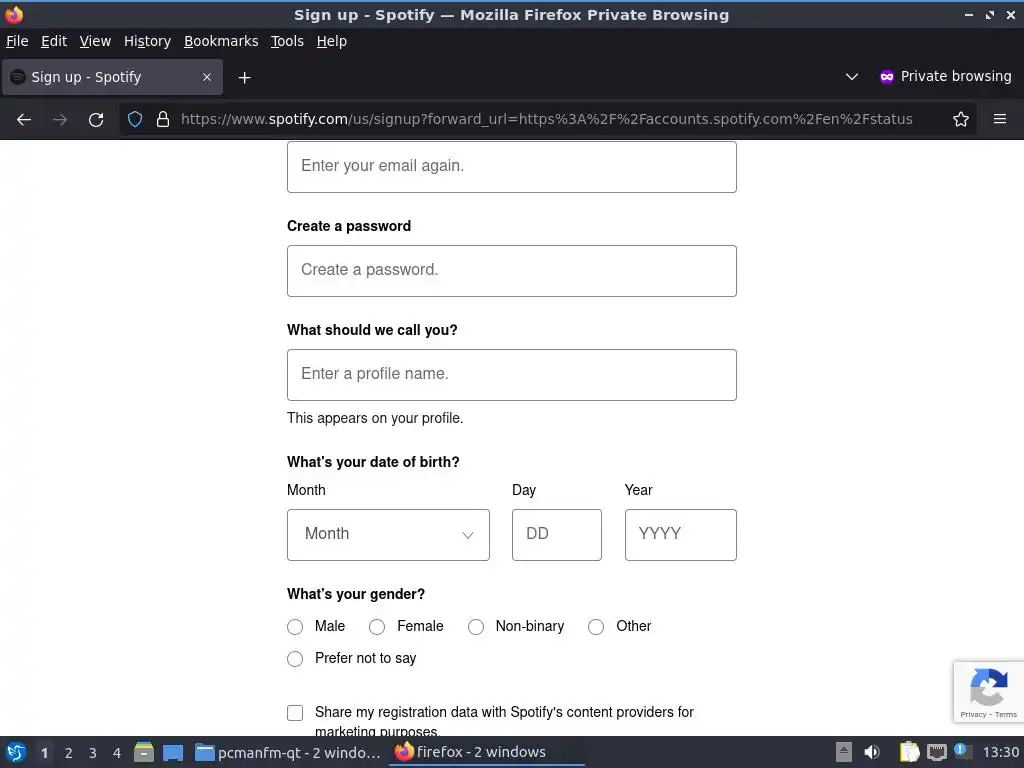The width and height of the screenshot is (1024, 768).
Task: Select the Female gender option
Action: pyautogui.click(x=377, y=627)
